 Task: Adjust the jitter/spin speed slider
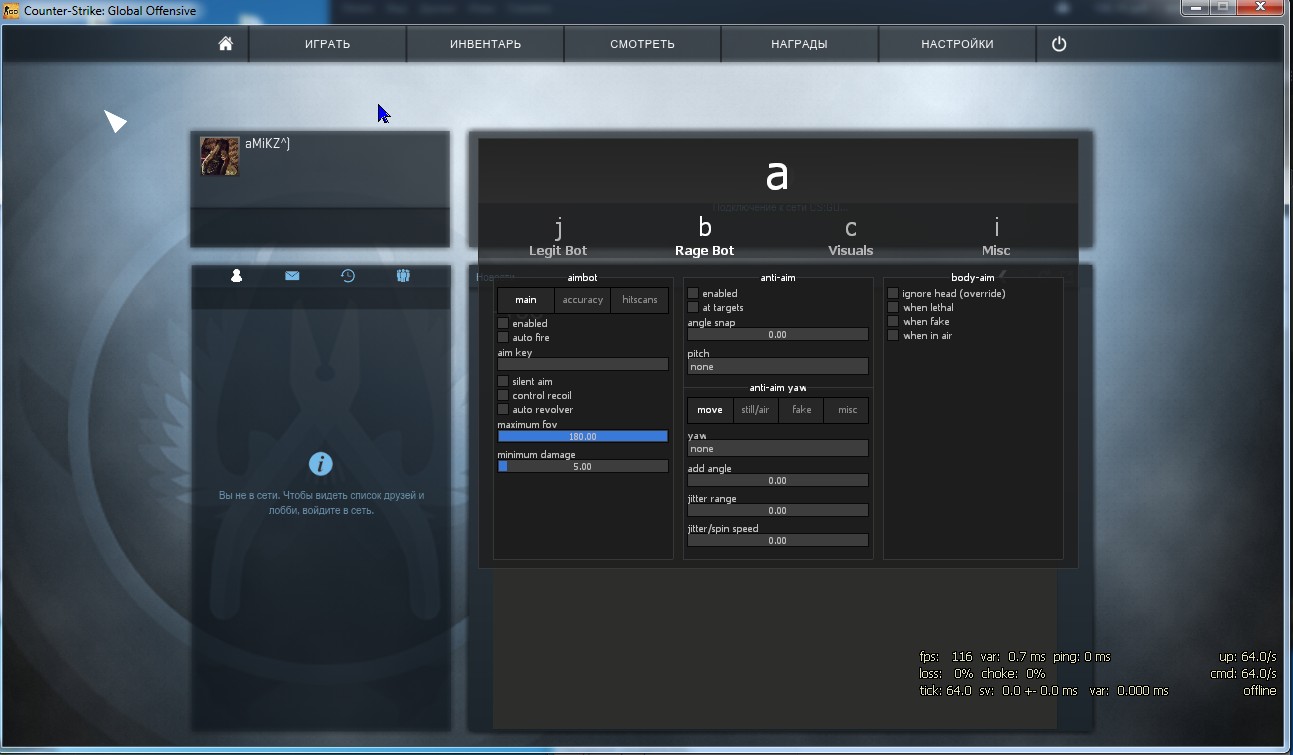coord(778,541)
